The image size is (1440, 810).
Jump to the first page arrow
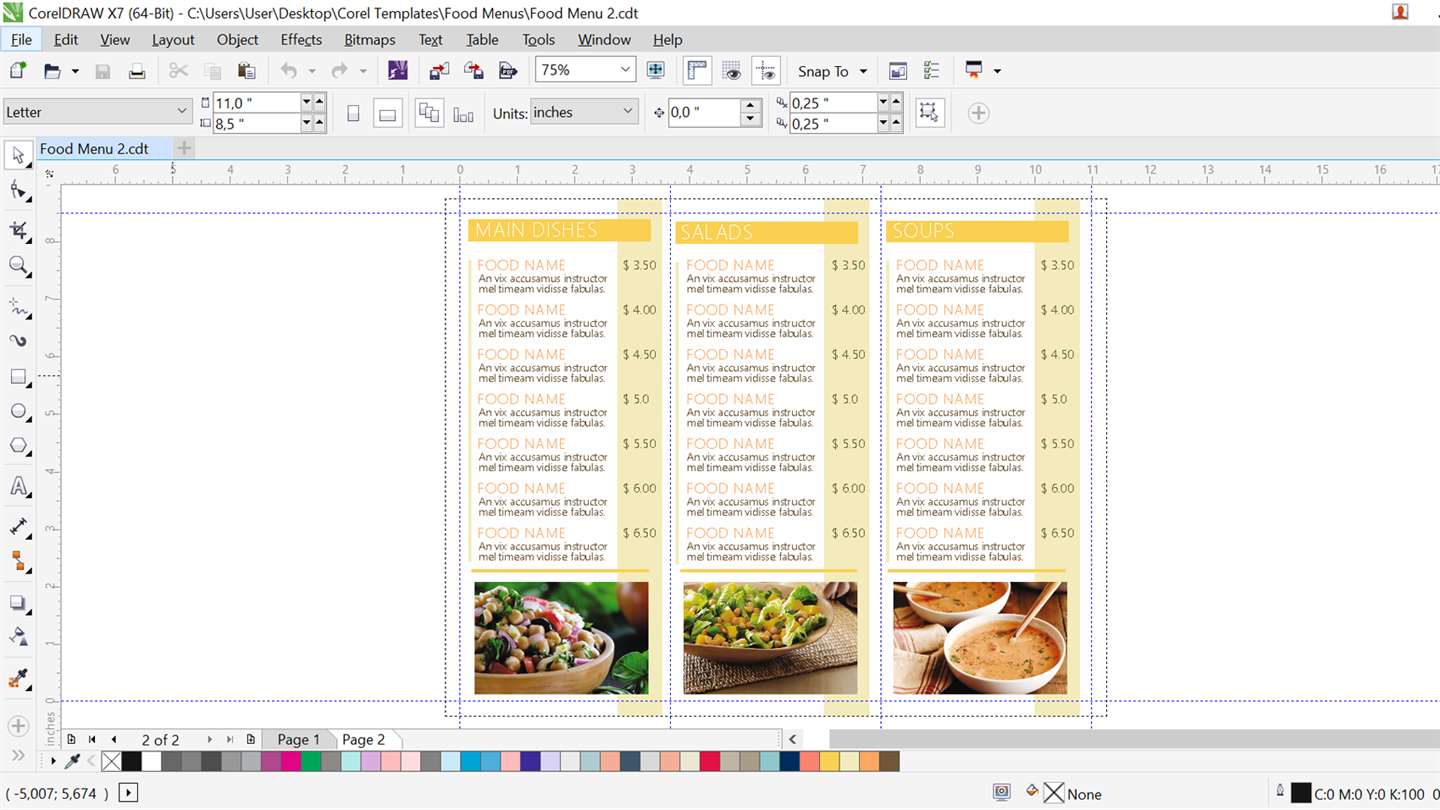coord(92,740)
